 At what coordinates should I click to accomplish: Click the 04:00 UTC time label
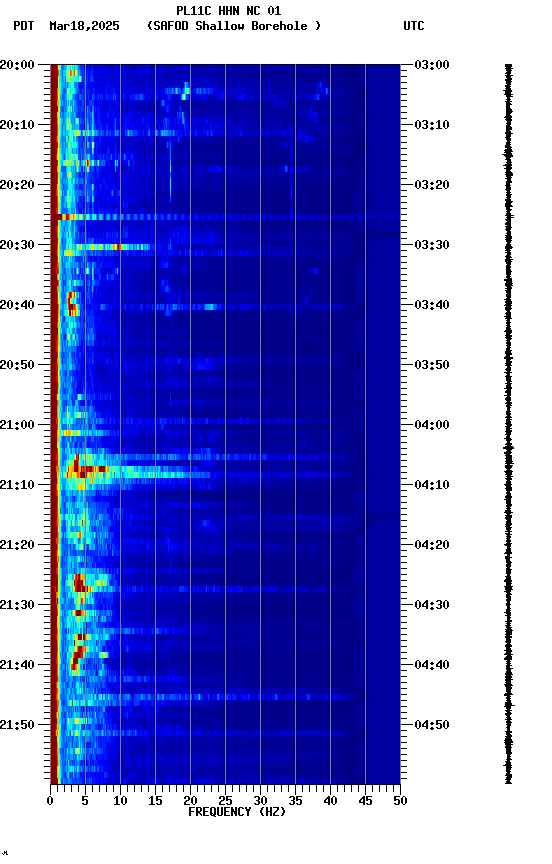tap(432, 425)
